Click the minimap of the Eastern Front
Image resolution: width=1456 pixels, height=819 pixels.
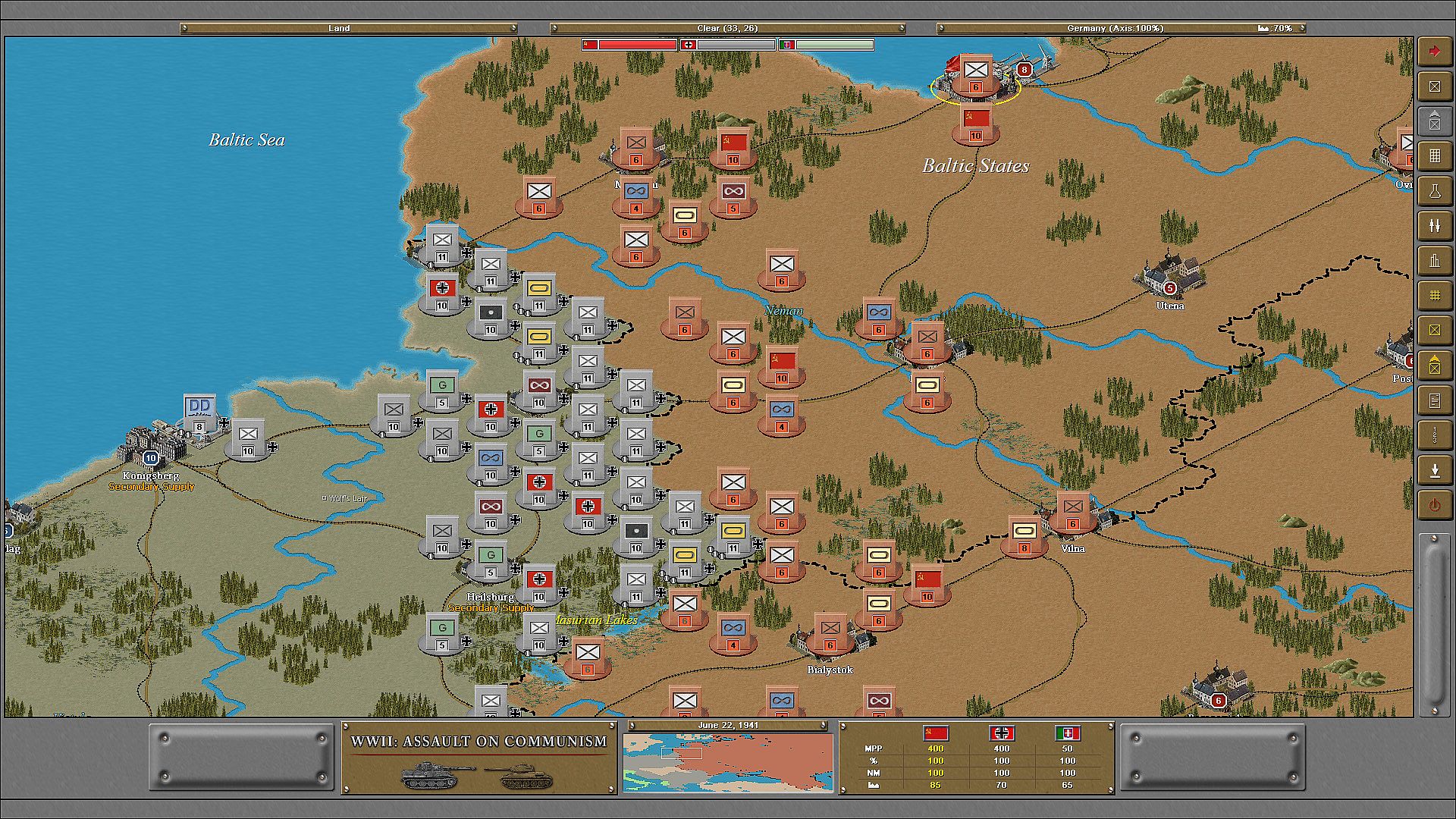tap(727, 762)
